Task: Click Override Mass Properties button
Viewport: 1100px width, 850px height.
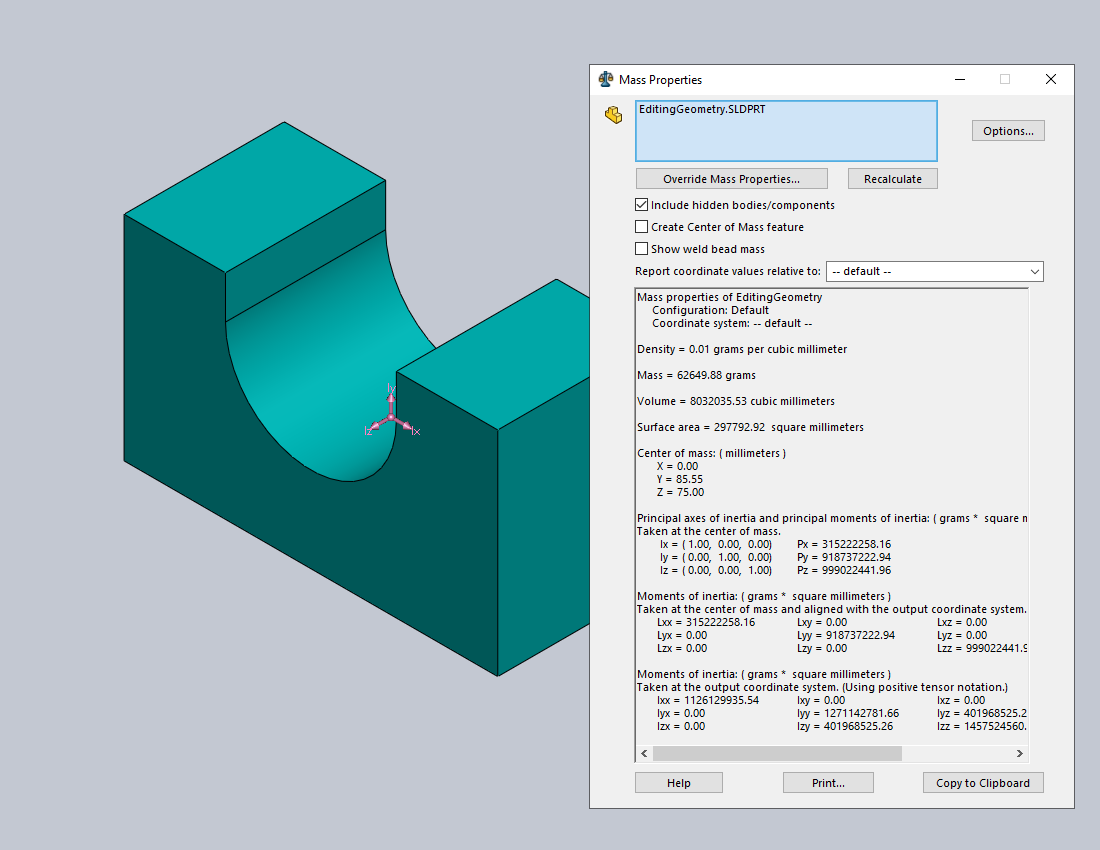Action: (x=731, y=179)
